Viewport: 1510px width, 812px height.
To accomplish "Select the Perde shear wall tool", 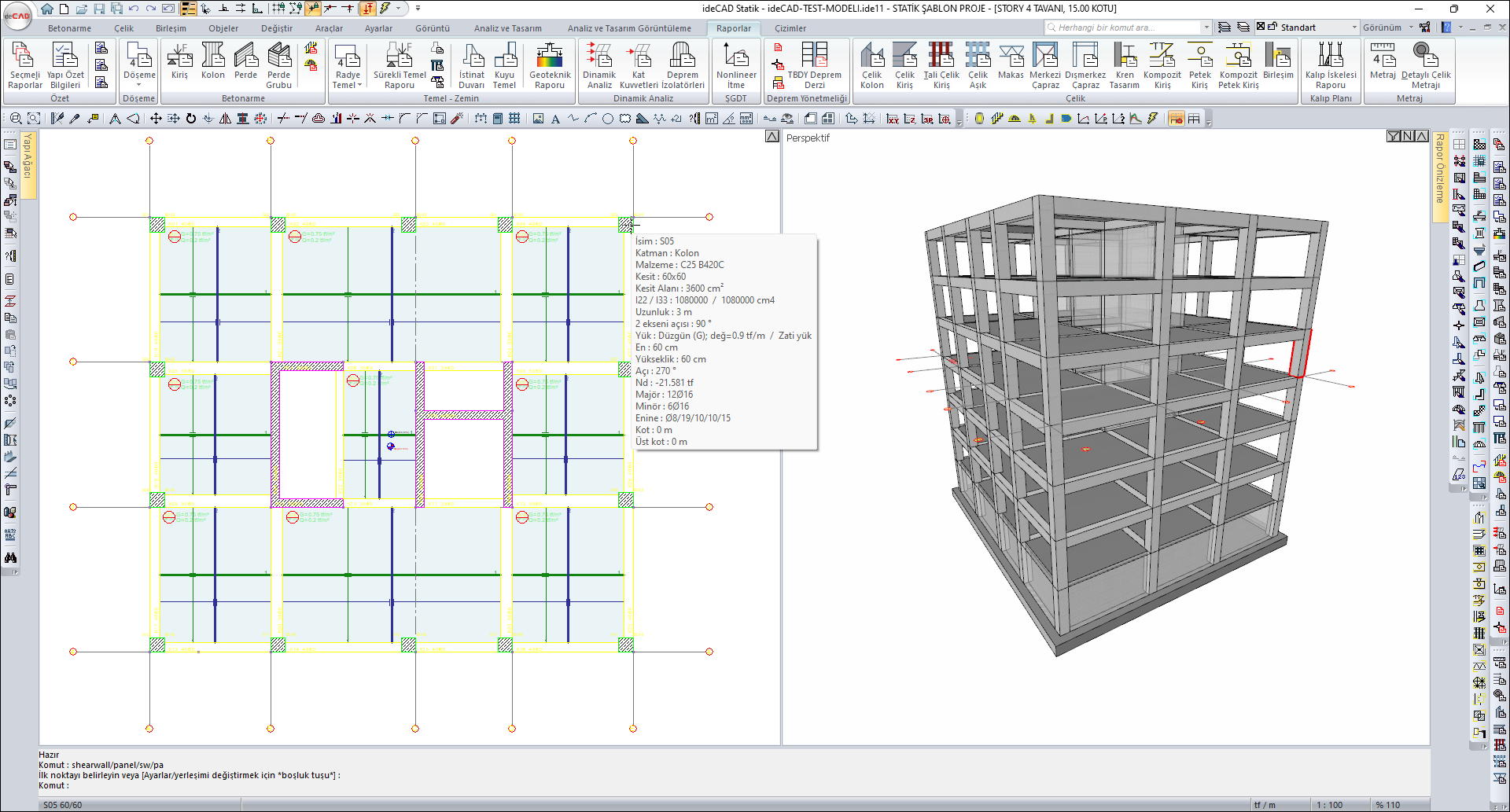I will [245, 62].
